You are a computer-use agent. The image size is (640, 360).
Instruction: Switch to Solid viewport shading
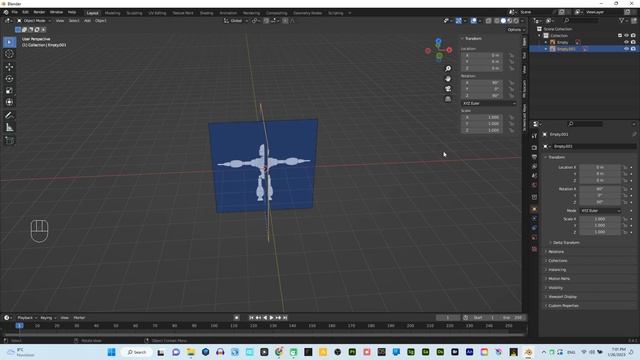(x=503, y=20)
